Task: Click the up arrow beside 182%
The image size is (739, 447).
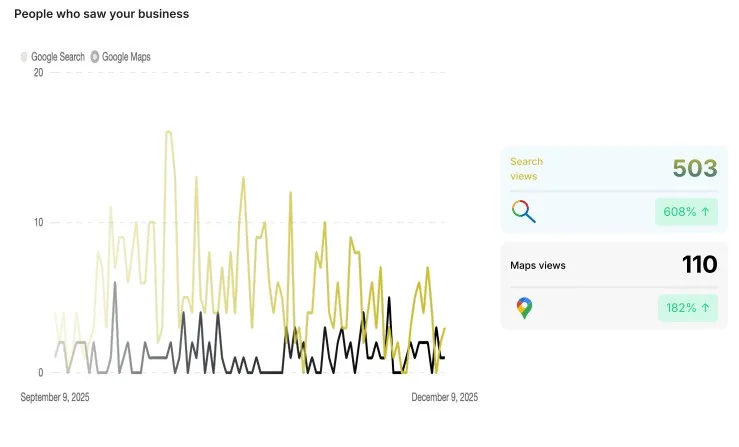Action: [x=705, y=308]
